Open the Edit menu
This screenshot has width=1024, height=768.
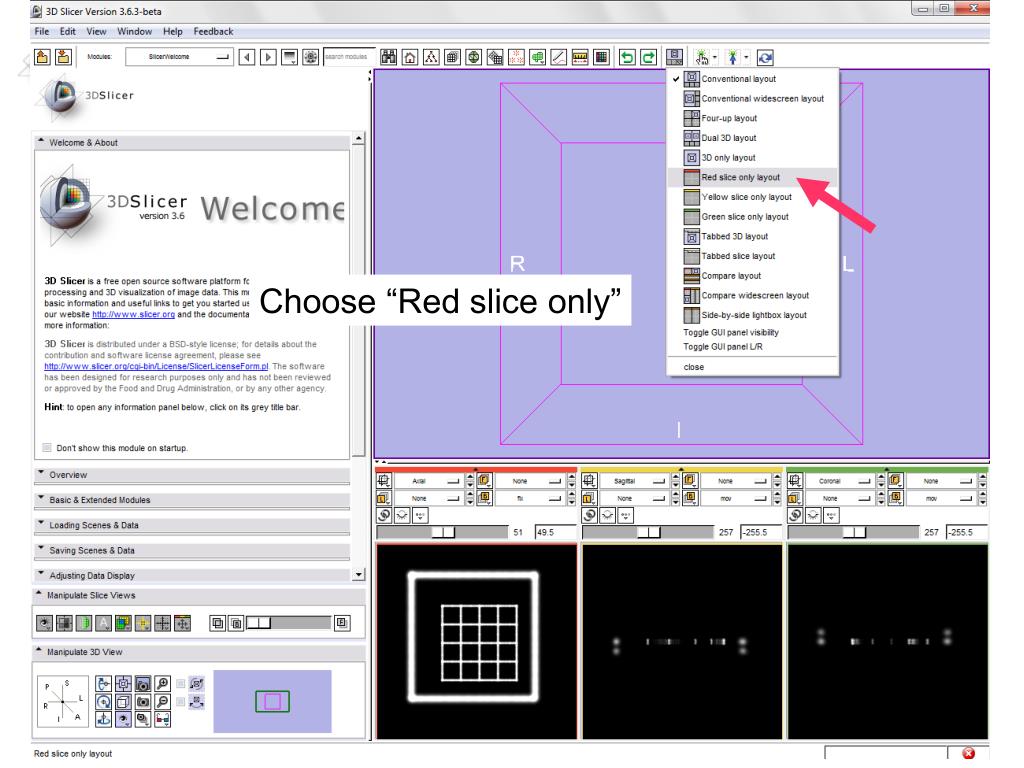(x=67, y=31)
